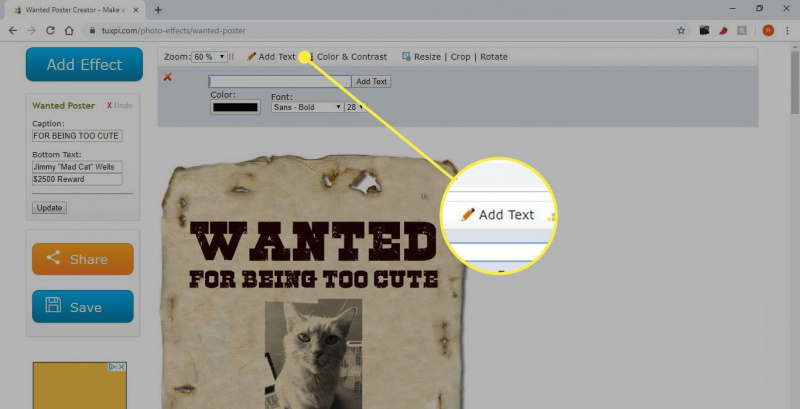The height and width of the screenshot is (409, 800).
Task: Open the browser menu dots
Action: coord(788,31)
